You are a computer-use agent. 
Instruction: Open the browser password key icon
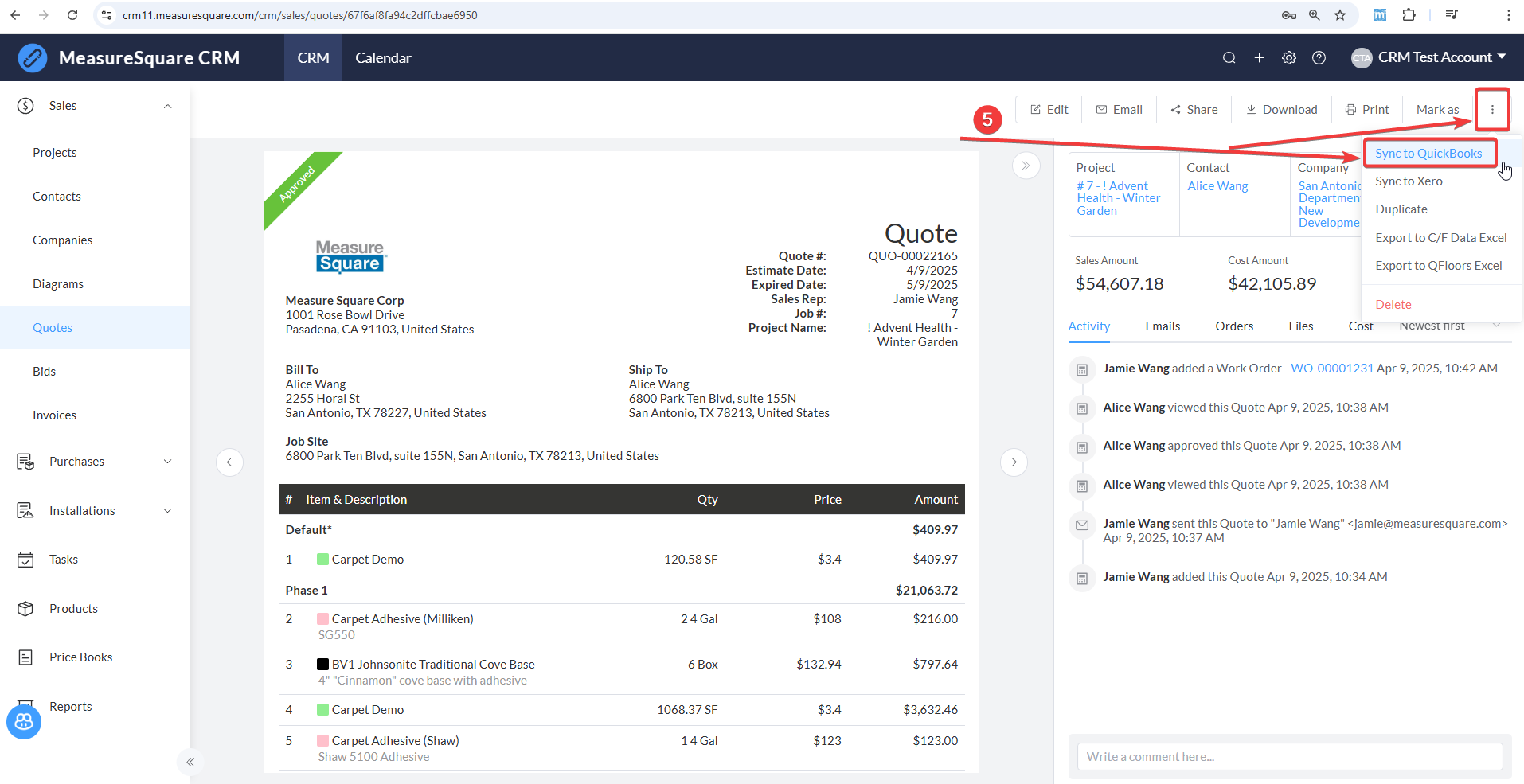(1289, 15)
